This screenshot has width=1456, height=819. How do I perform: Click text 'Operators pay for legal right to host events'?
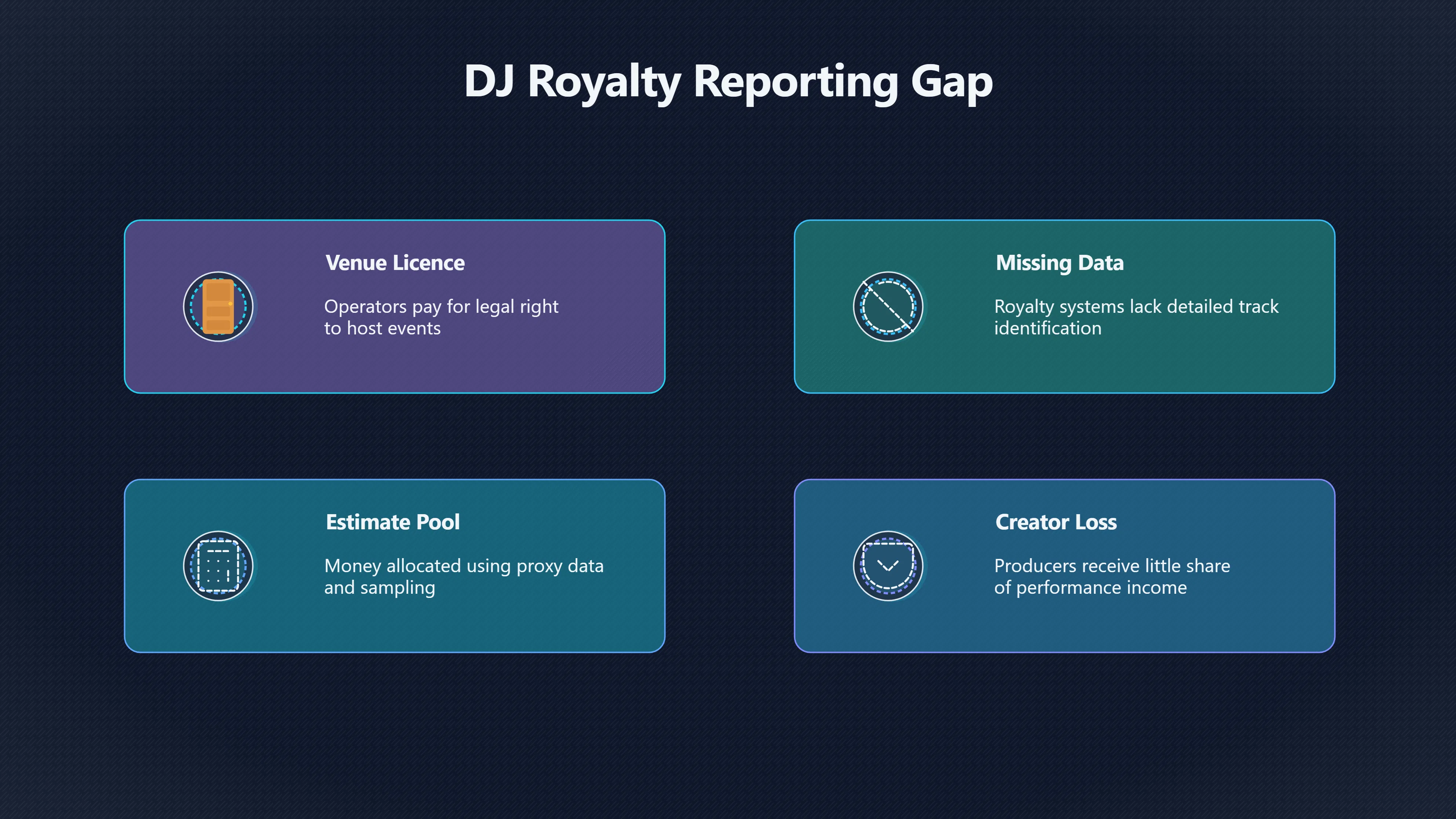441,317
